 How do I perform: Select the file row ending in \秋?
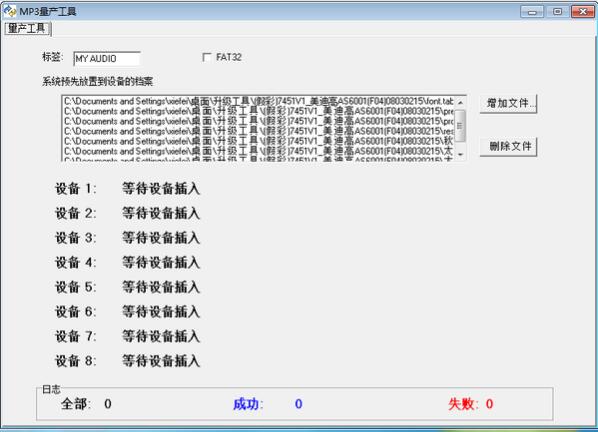pyautogui.click(x=259, y=141)
